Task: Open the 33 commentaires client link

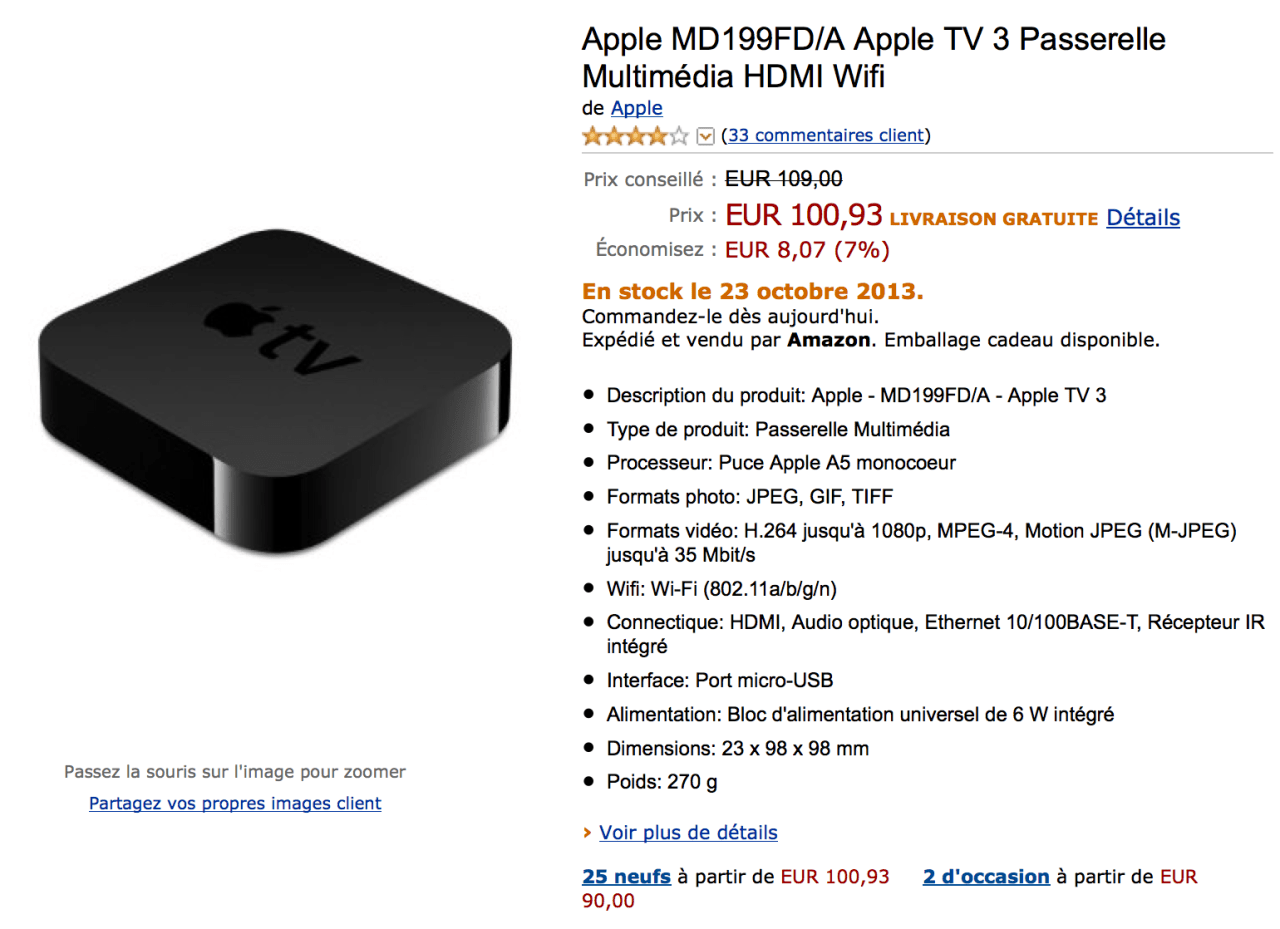Action: click(x=826, y=135)
